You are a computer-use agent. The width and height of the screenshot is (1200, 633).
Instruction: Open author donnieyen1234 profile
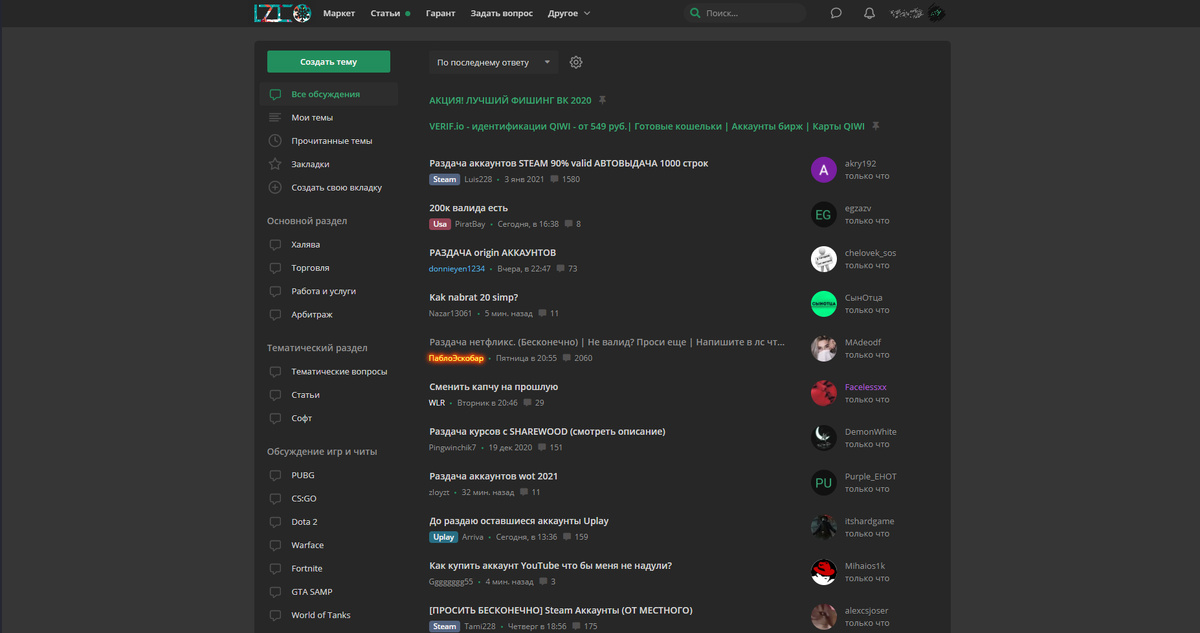coord(457,269)
